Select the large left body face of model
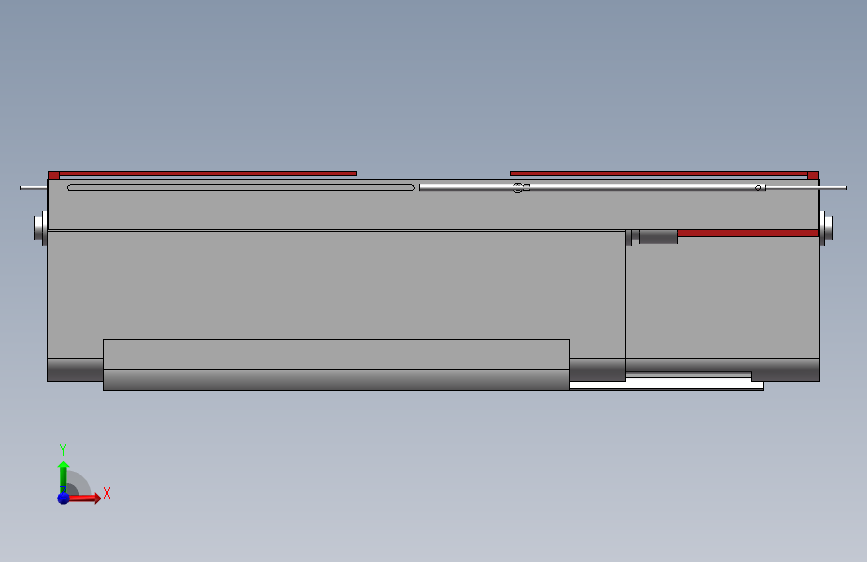Image resolution: width=867 pixels, height=562 pixels. [x=336, y=285]
